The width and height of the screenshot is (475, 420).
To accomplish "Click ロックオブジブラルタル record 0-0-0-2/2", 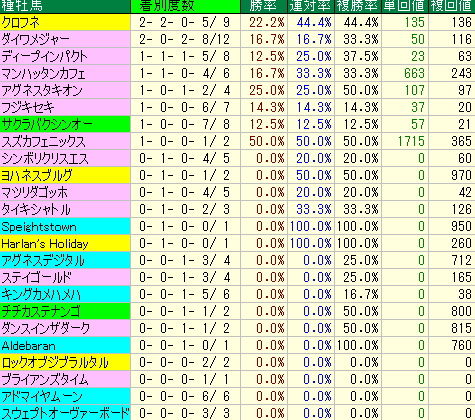I will tap(184, 362).
